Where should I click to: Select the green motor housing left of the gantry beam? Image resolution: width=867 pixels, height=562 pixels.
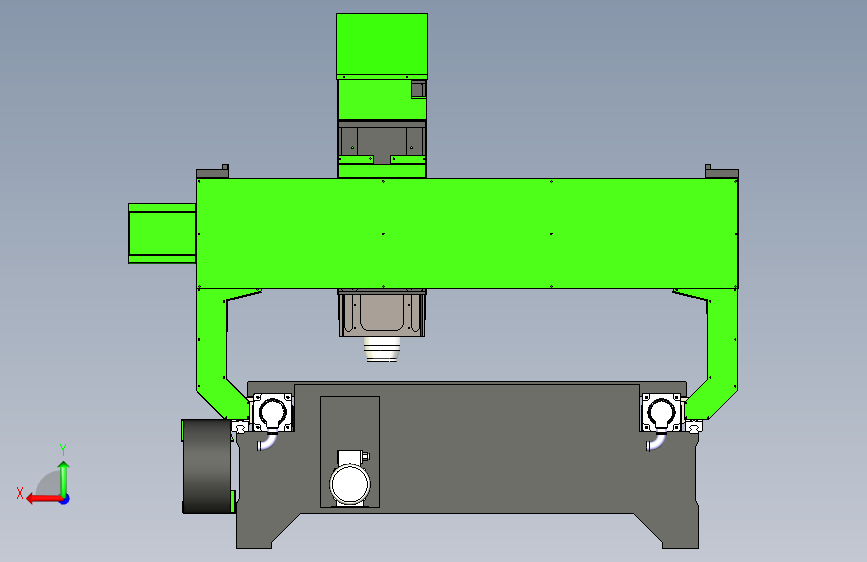point(162,233)
